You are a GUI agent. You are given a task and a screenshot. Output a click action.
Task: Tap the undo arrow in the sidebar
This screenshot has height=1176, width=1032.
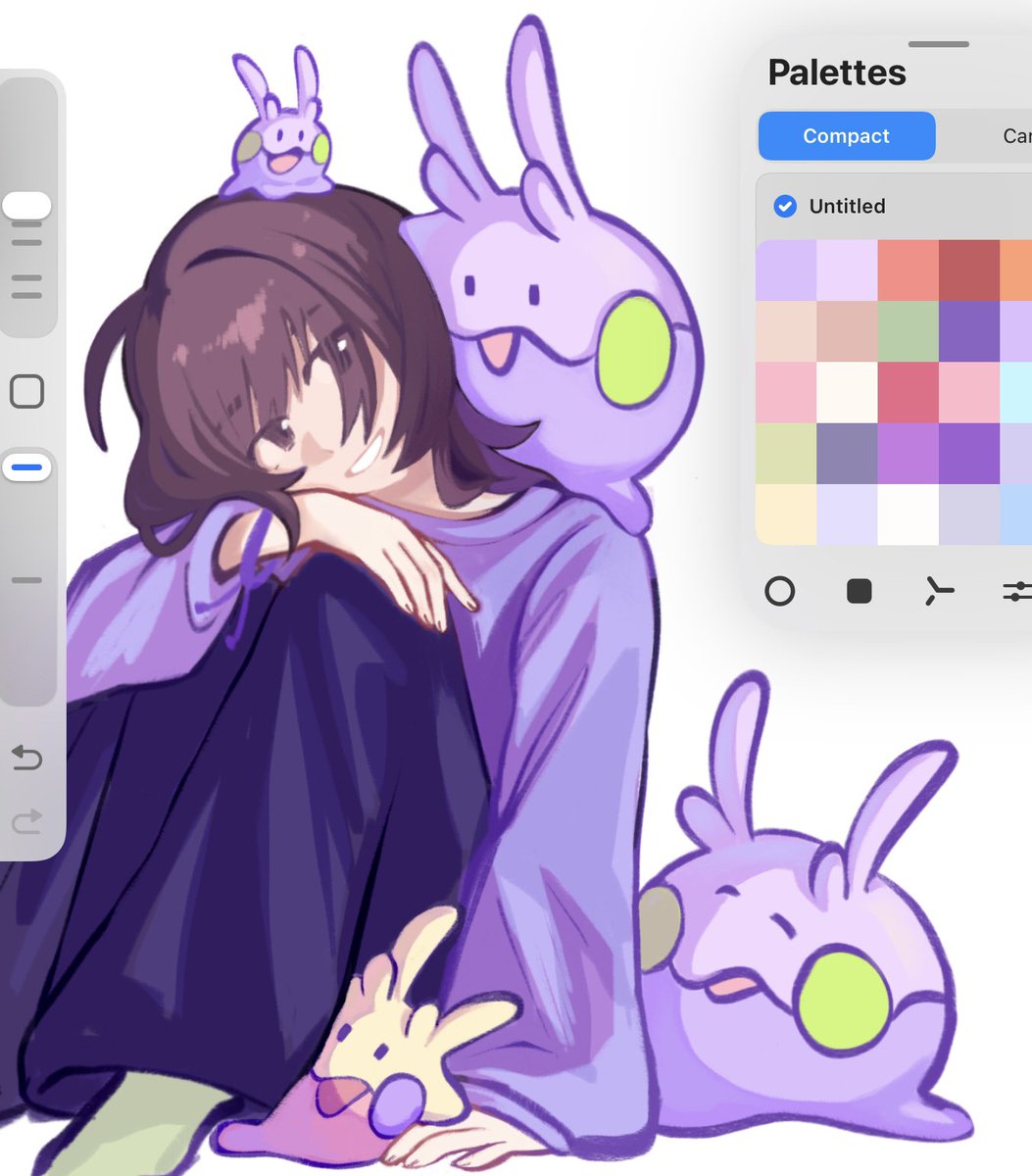coord(26,758)
